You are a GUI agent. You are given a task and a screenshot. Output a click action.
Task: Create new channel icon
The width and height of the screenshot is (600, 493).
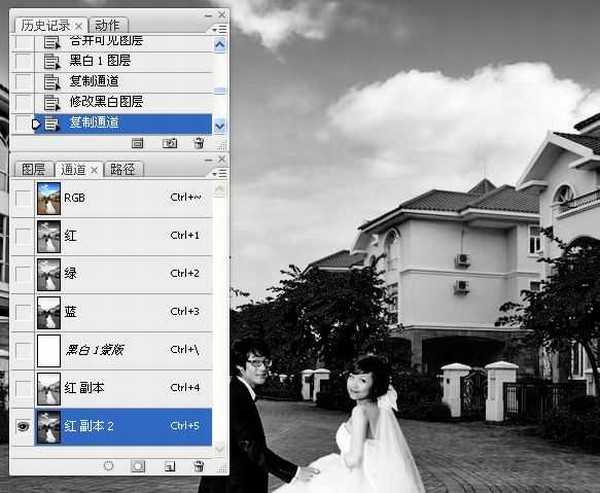coord(169,466)
